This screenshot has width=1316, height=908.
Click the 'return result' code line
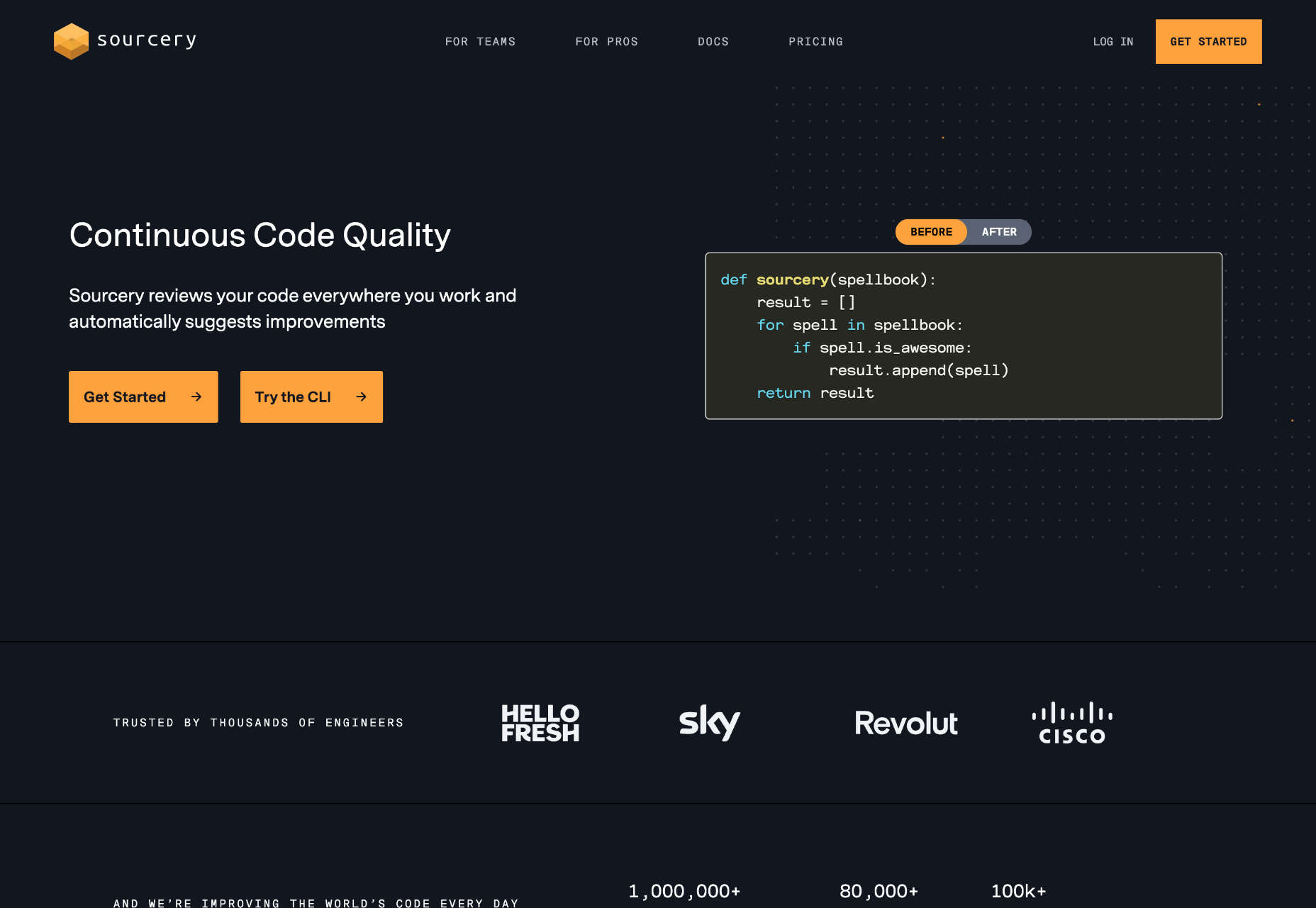815,393
